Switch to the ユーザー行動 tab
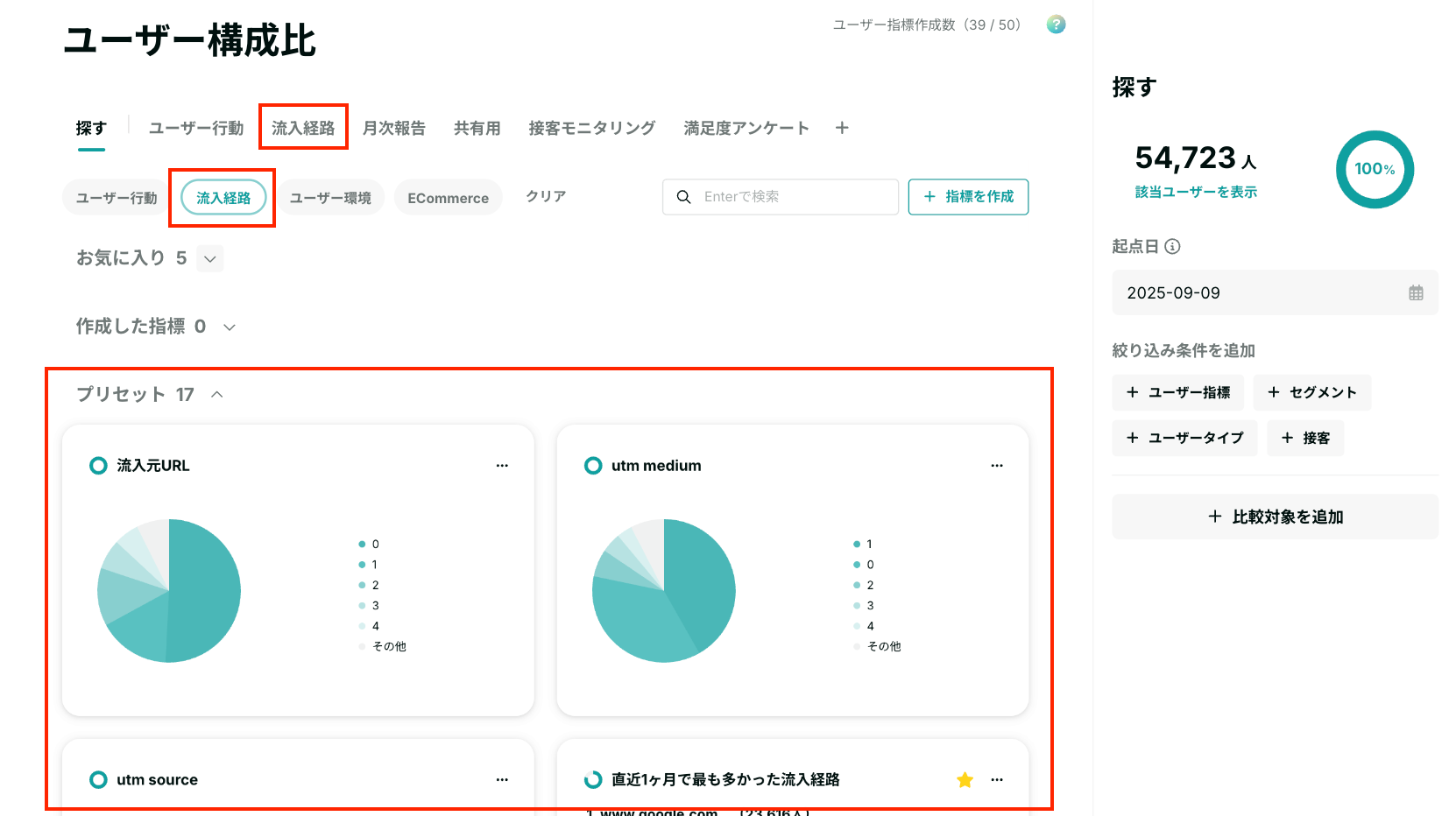Image resolution: width=1456 pixels, height=816 pixels. coord(196,129)
